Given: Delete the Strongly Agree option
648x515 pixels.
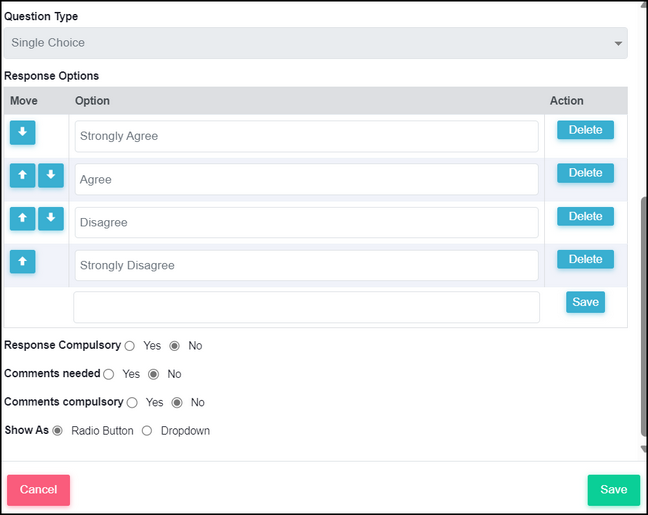Looking at the screenshot, I should point(585,130).
